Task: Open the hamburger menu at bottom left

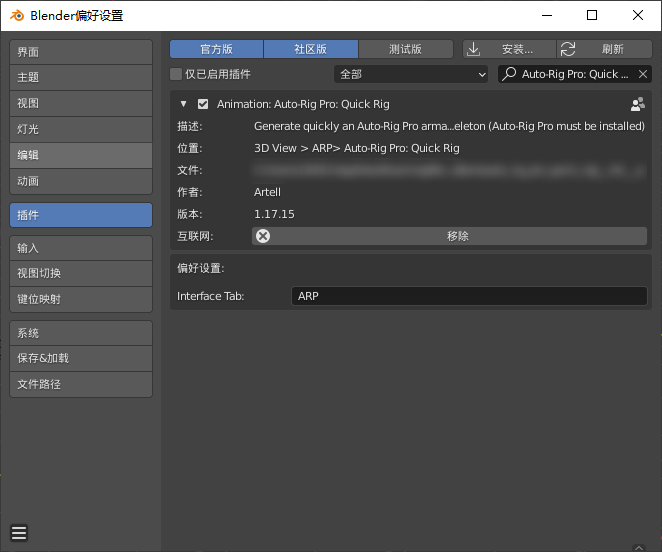Action: coord(19,533)
